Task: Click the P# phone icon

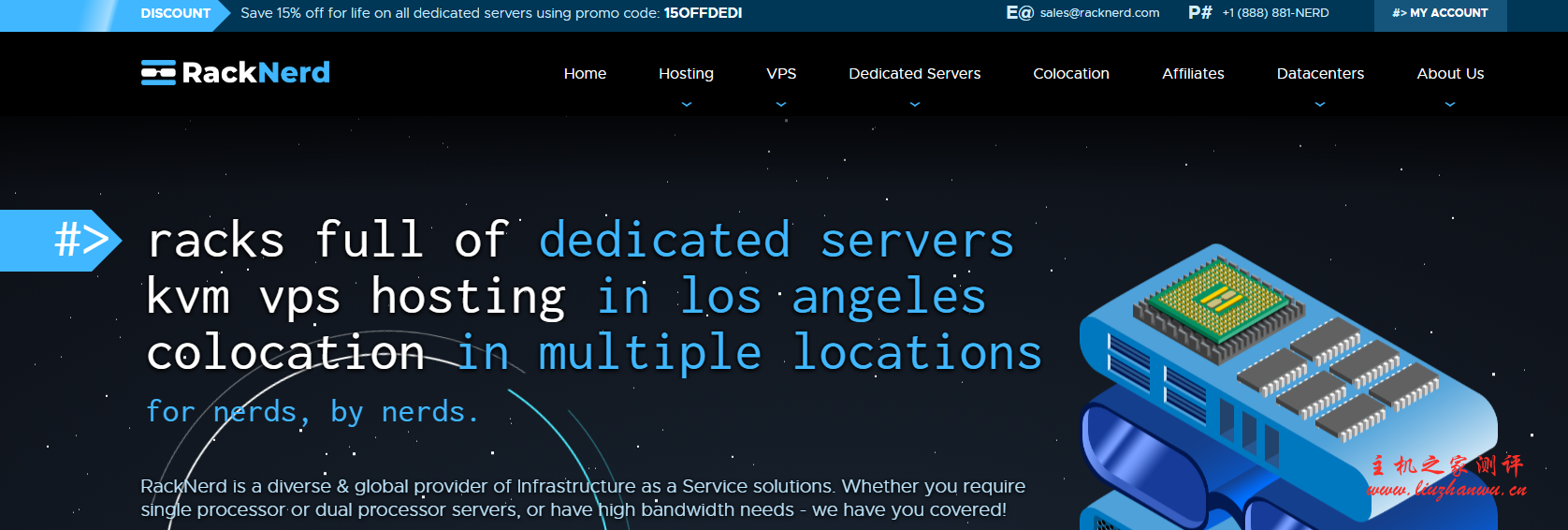Action: click(x=1199, y=13)
